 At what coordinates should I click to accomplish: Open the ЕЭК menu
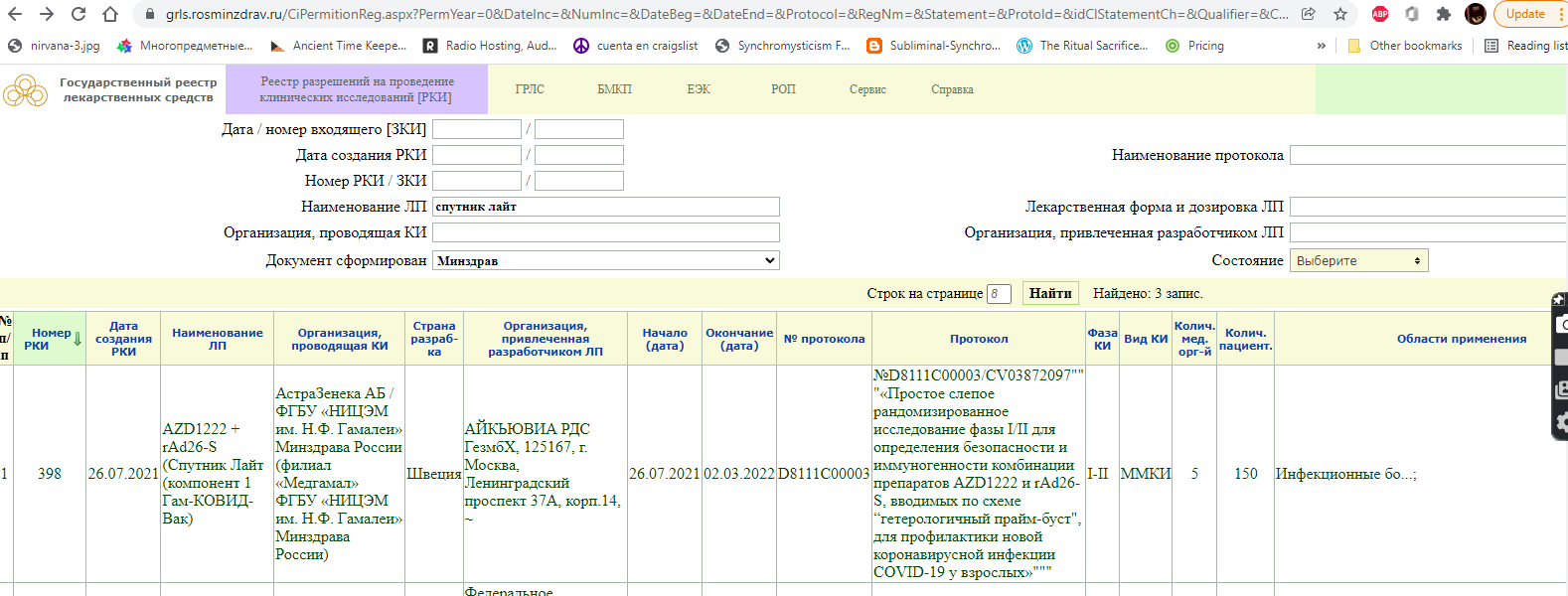coord(699,89)
